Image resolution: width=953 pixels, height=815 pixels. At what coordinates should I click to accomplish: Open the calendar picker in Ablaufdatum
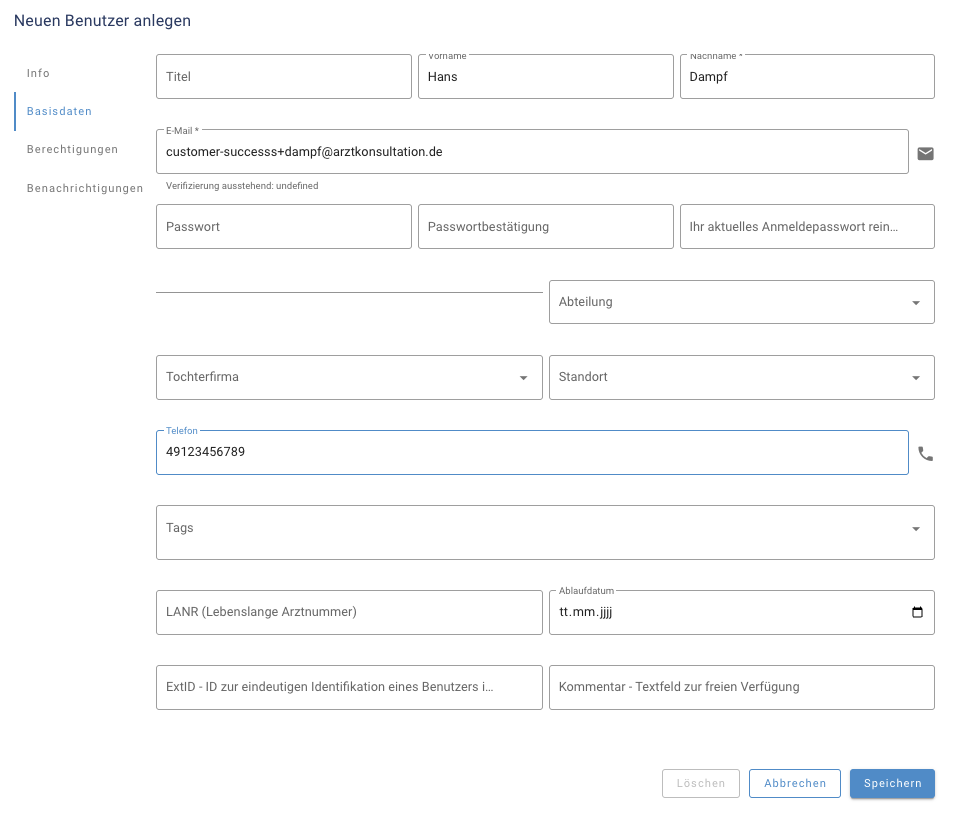click(x=917, y=612)
